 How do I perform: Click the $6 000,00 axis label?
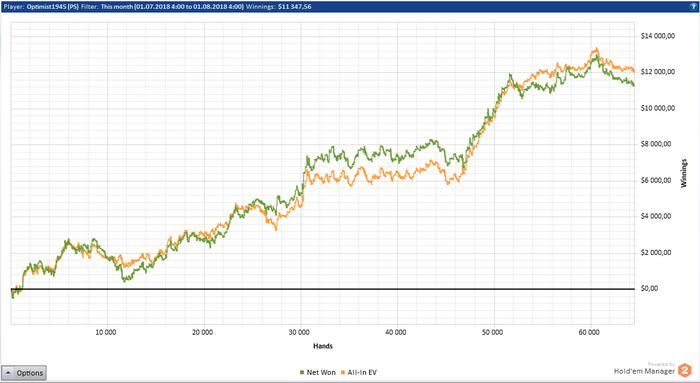(656, 180)
